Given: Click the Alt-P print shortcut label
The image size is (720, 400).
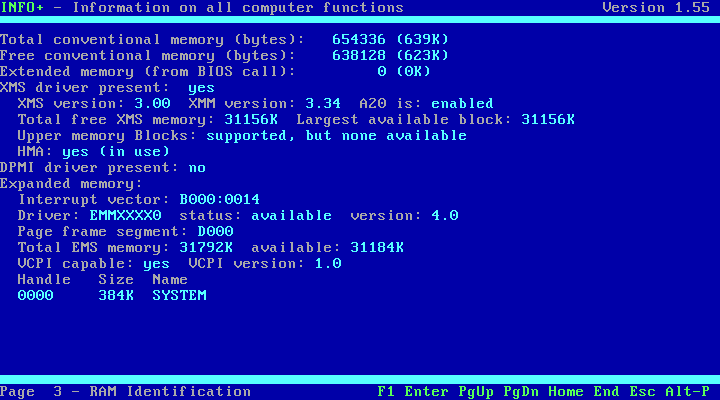Looking at the screenshot, I should [687, 391].
